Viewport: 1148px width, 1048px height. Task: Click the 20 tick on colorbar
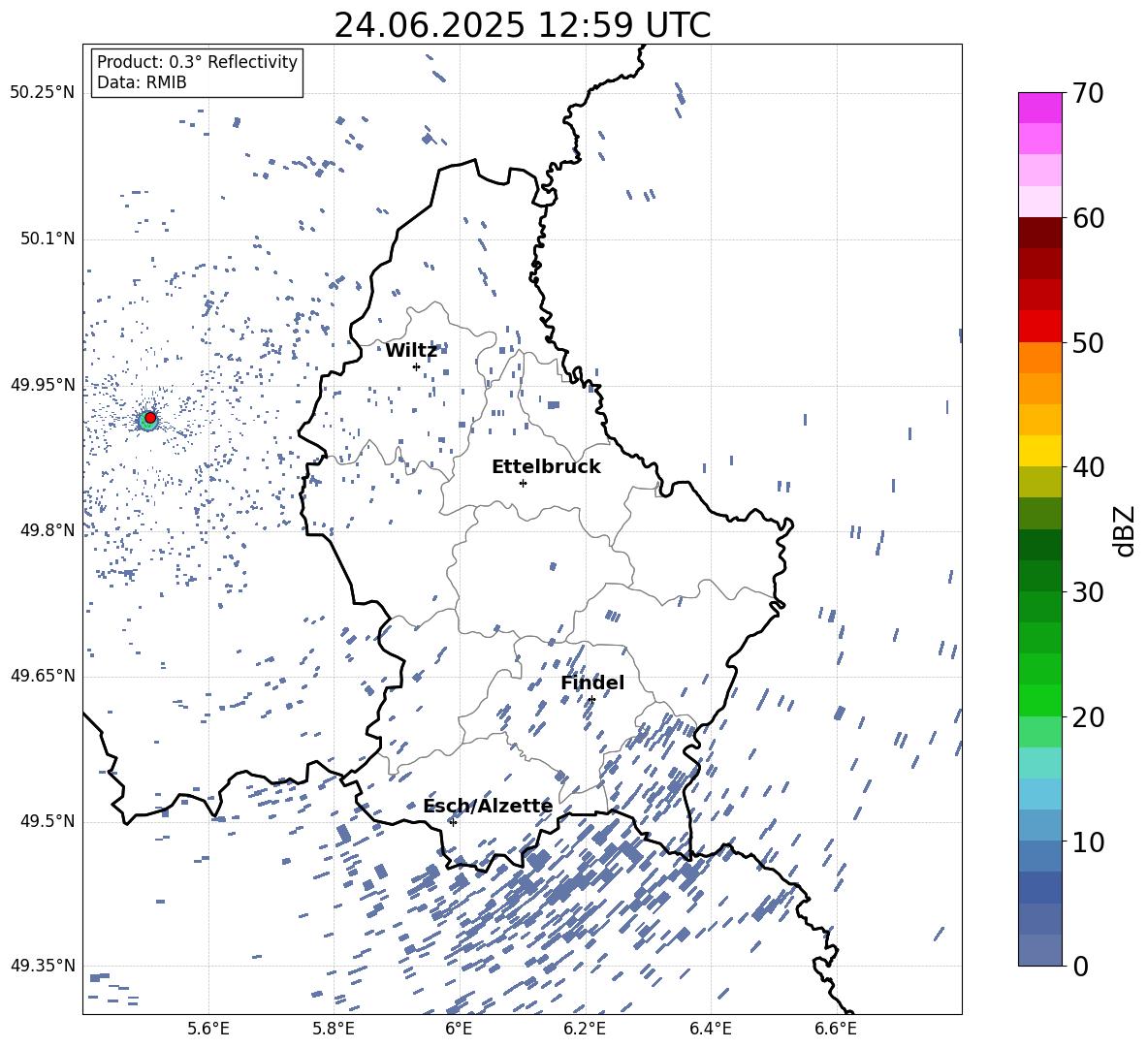(1088, 716)
